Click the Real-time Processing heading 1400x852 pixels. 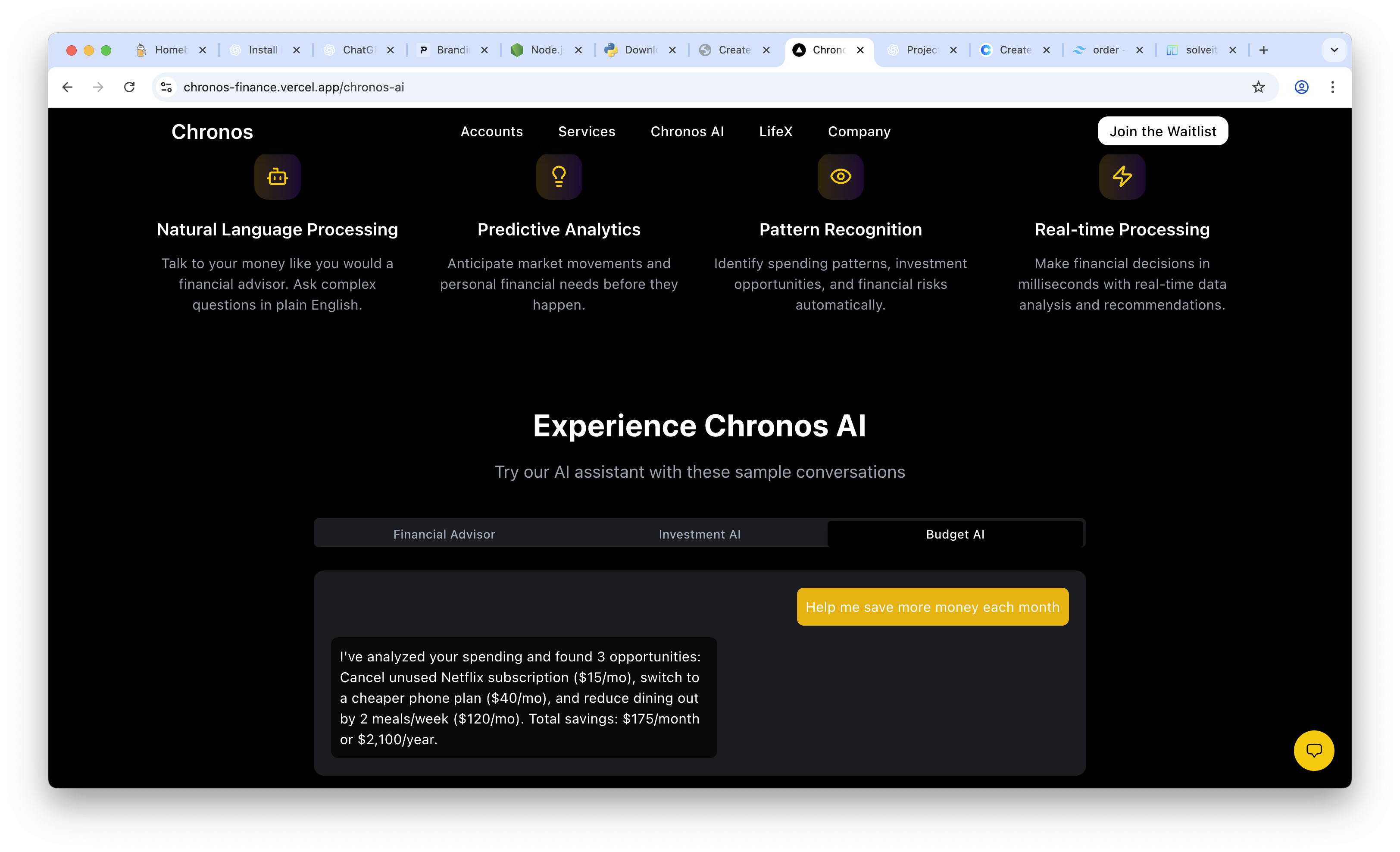[1122, 229]
